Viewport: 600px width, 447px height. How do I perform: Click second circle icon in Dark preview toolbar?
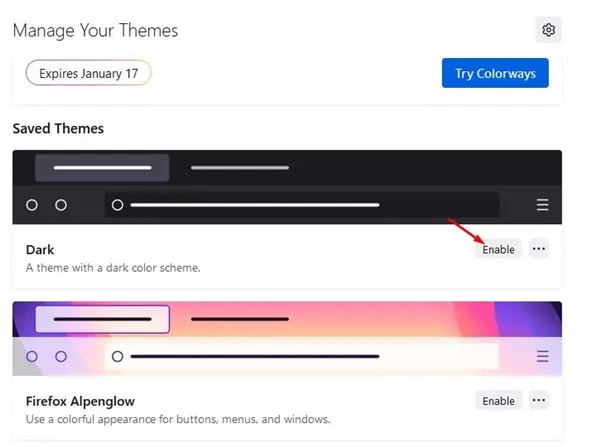pyautogui.click(x=61, y=205)
